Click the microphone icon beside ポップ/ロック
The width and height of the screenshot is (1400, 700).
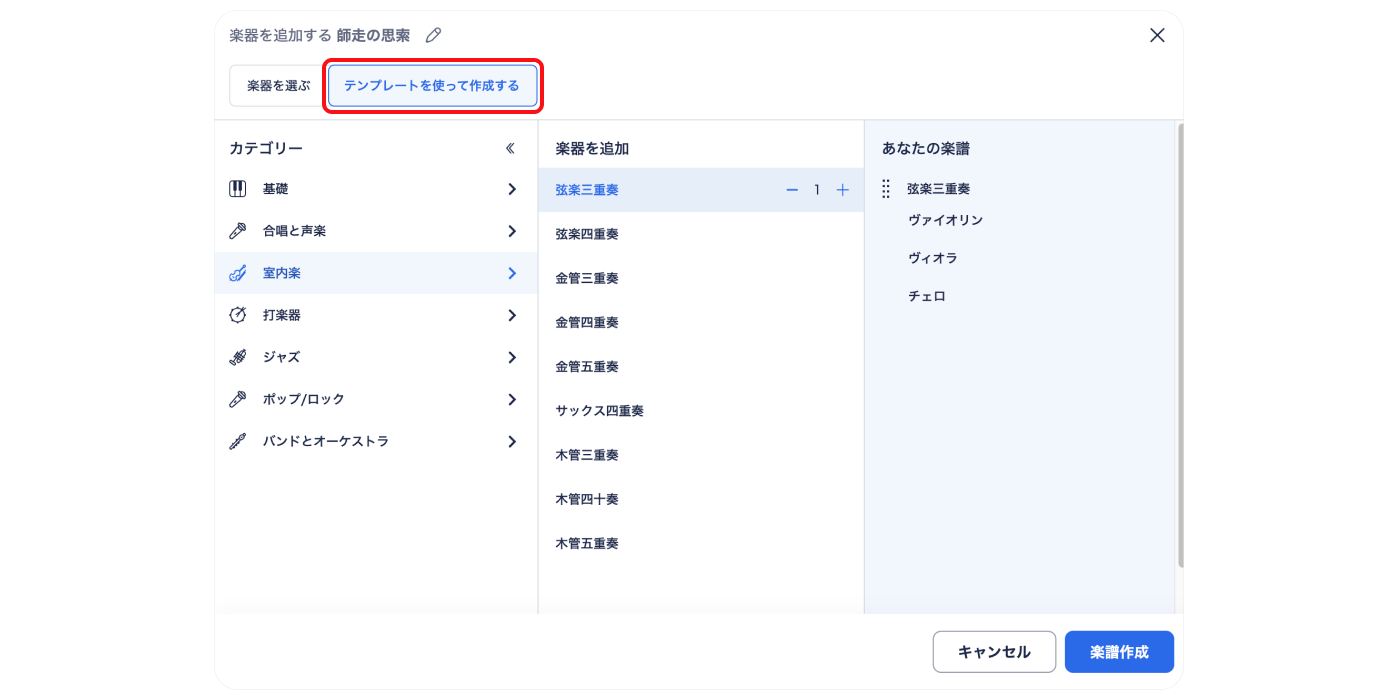tap(238, 399)
